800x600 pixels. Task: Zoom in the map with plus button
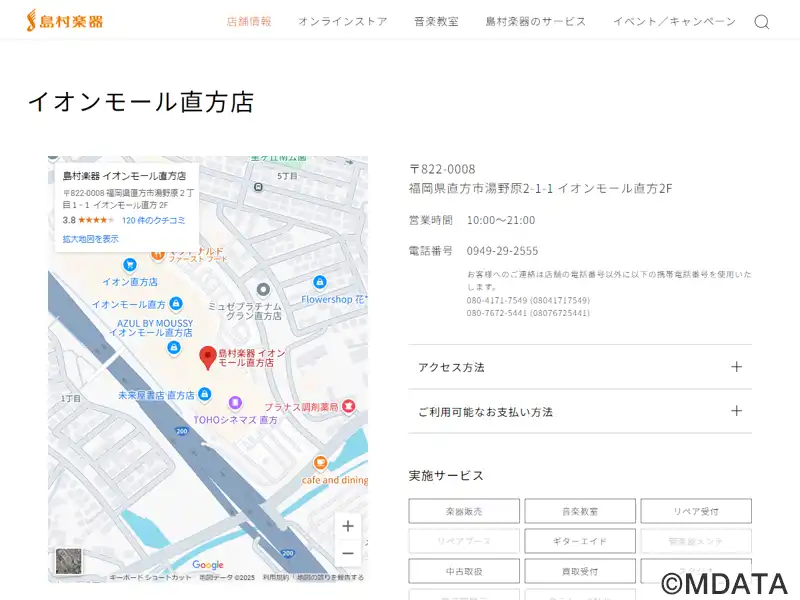(x=348, y=526)
